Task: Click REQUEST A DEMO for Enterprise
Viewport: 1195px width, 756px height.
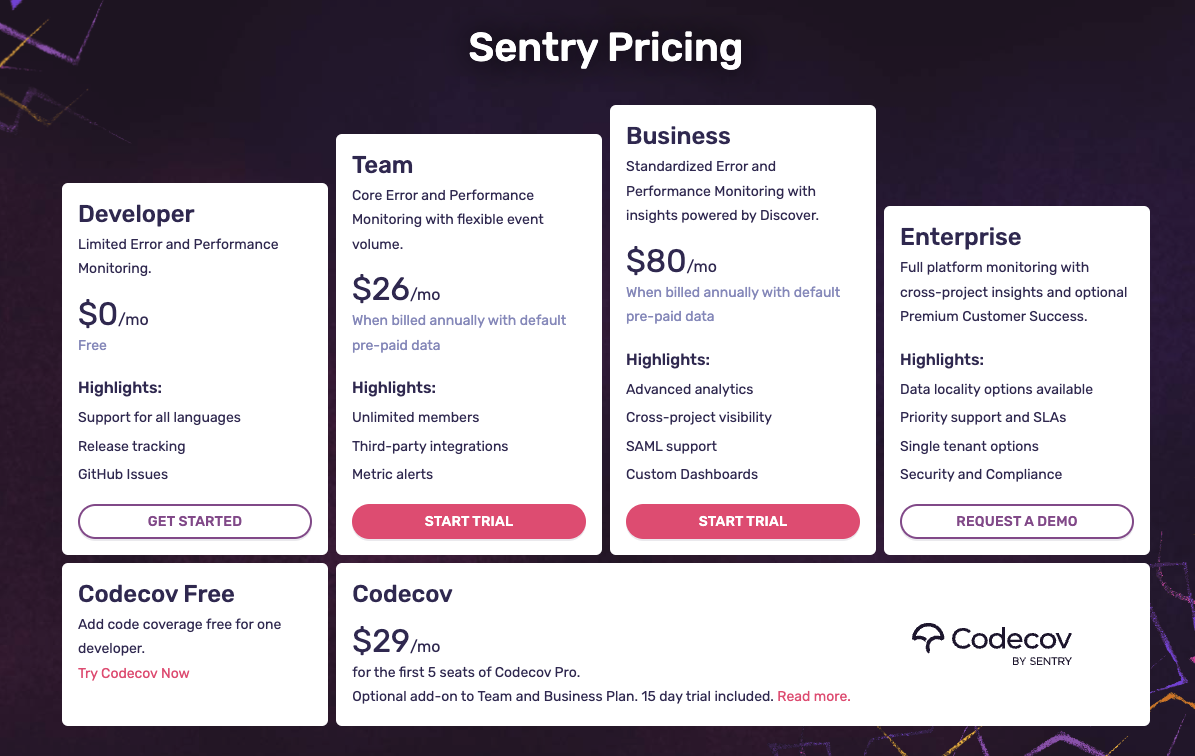Action: point(1016,521)
